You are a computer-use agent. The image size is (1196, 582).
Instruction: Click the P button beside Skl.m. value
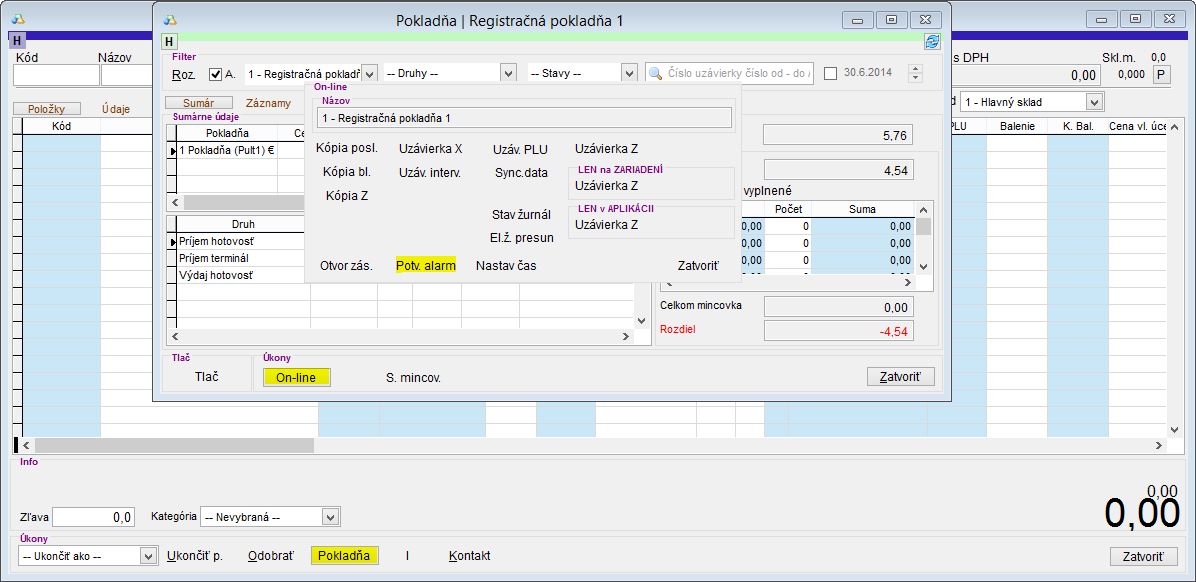click(x=1161, y=74)
